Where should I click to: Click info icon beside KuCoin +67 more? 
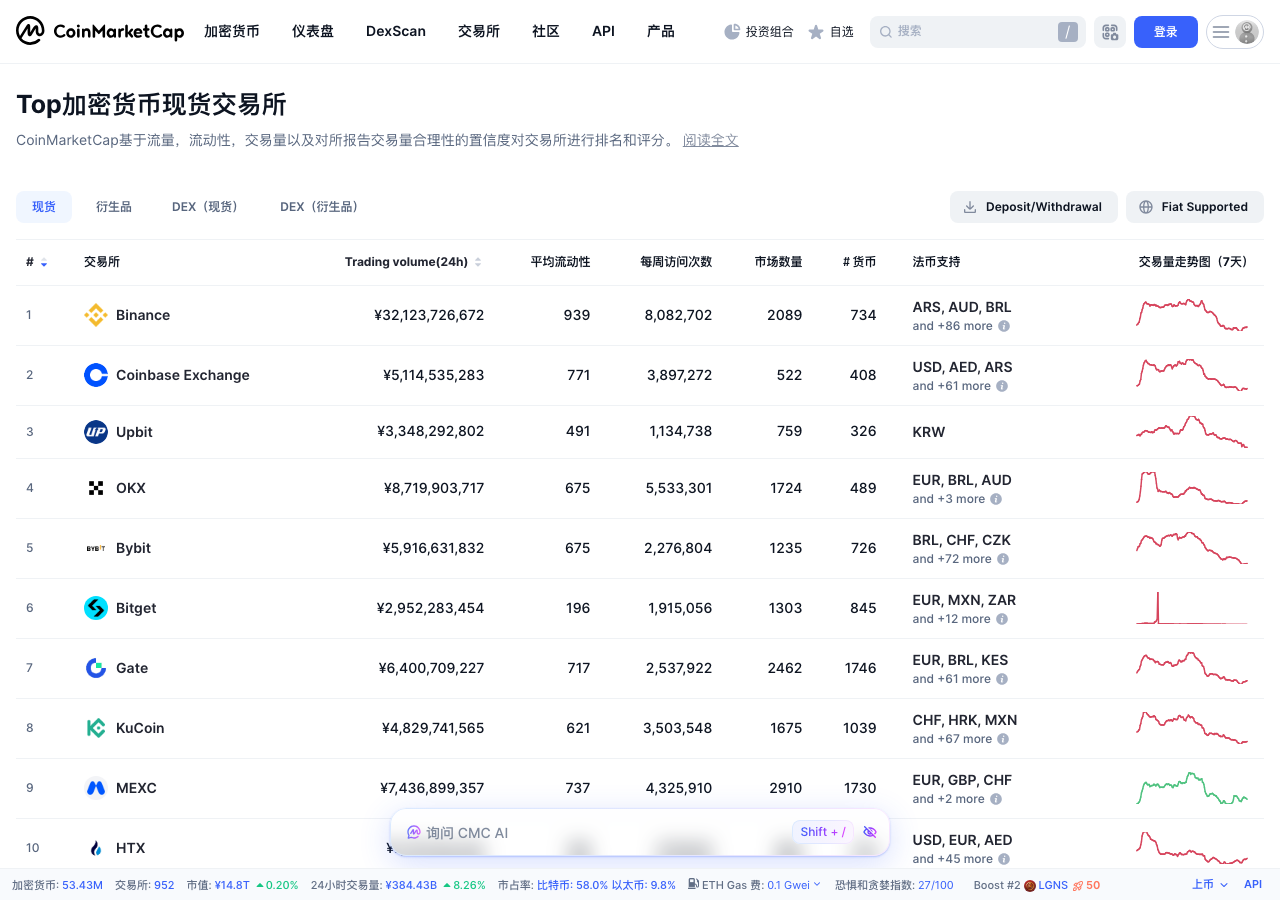click(x=1003, y=739)
